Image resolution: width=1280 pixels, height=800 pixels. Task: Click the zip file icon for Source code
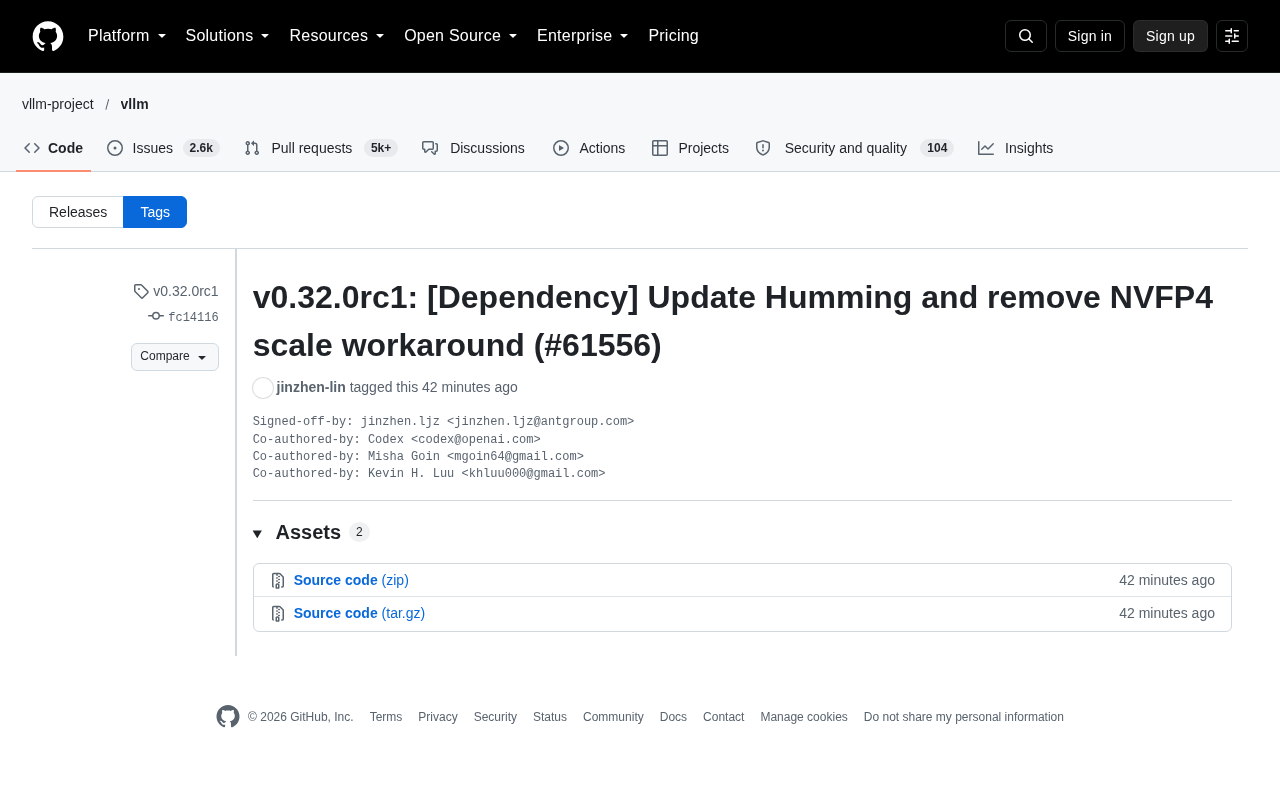coord(278,580)
